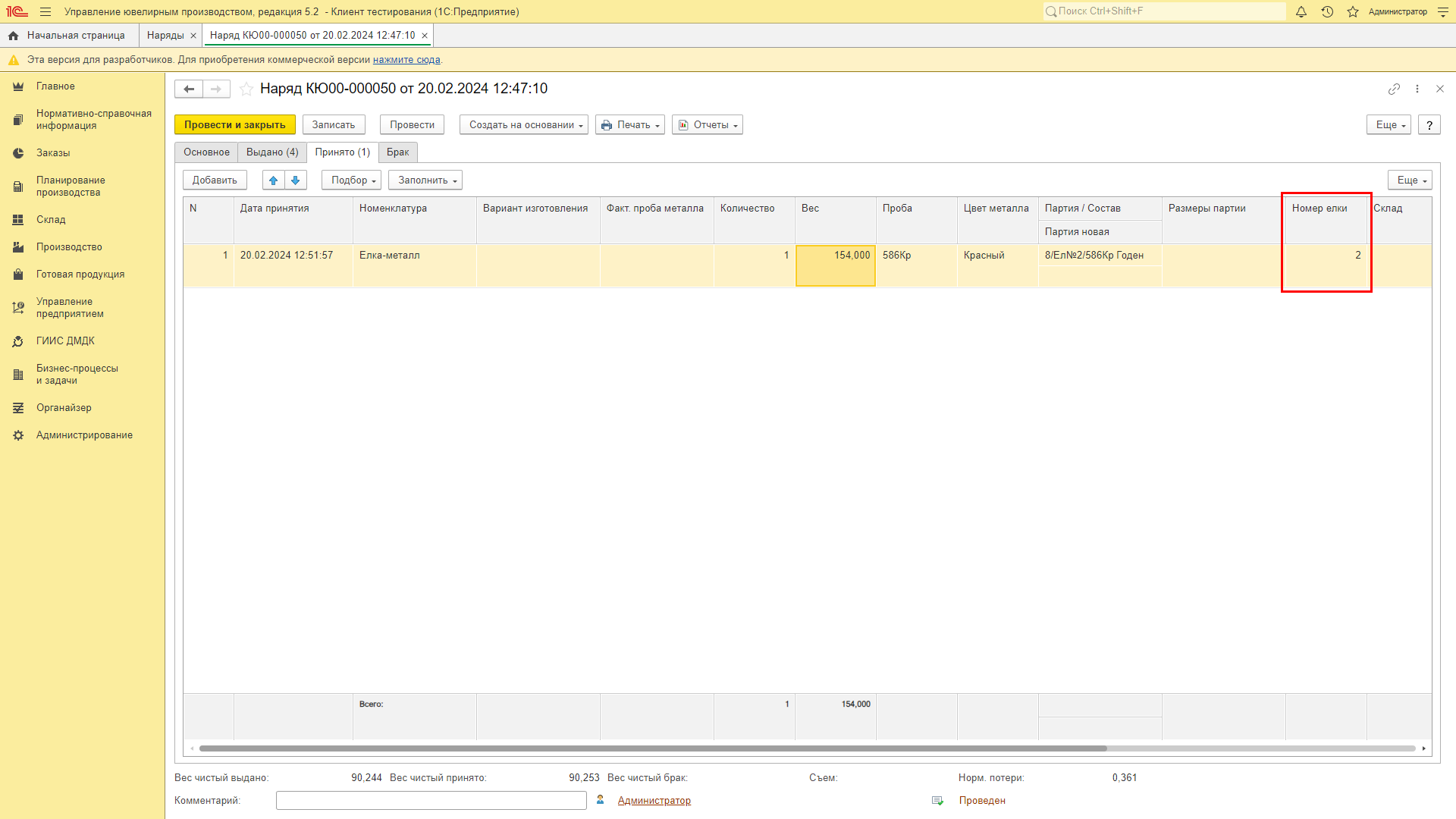Open help with the ? button
This screenshot has height=819, width=1456.
(1429, 125)
